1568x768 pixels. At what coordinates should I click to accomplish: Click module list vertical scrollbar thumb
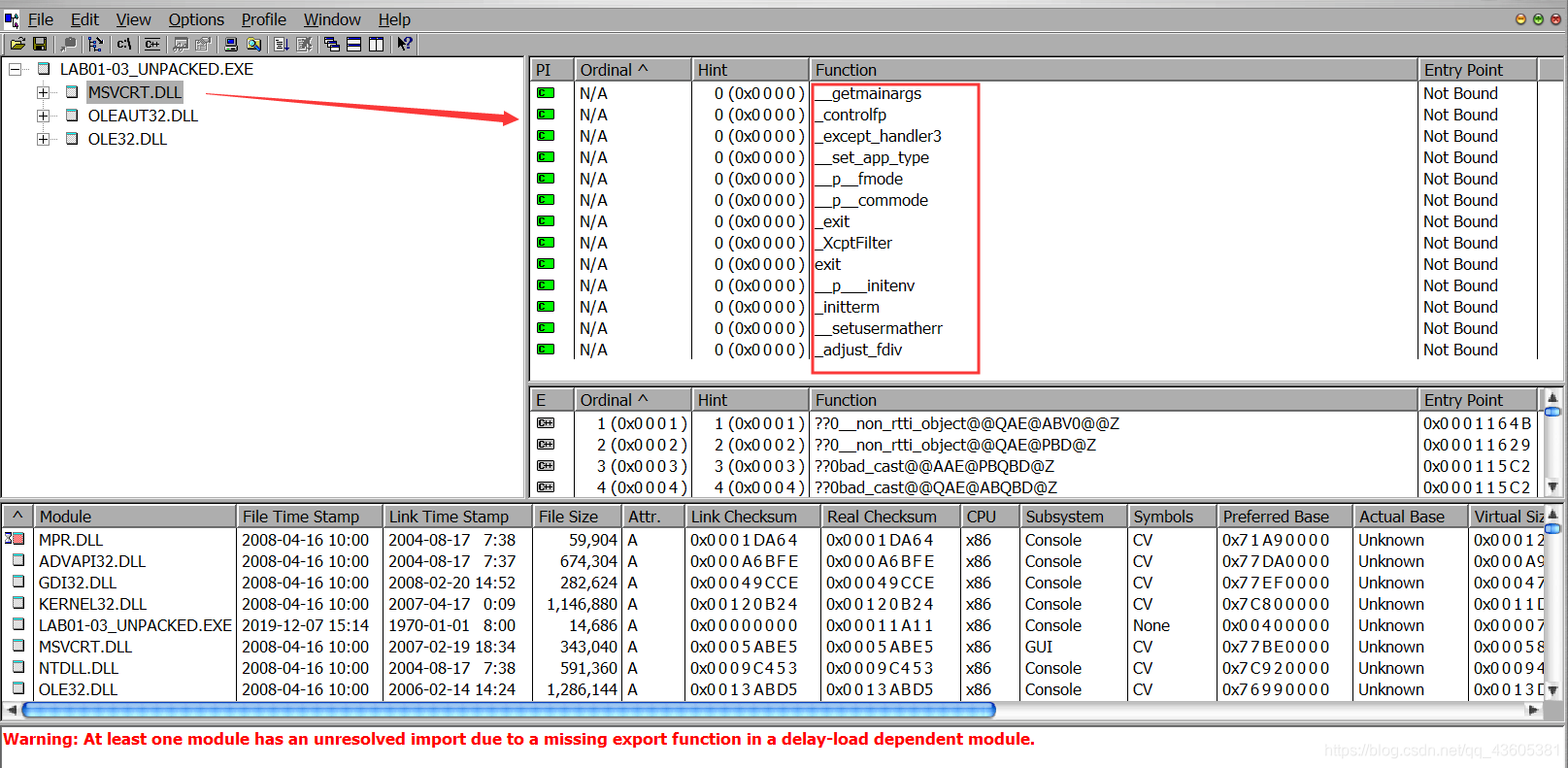coord(1552,529)
